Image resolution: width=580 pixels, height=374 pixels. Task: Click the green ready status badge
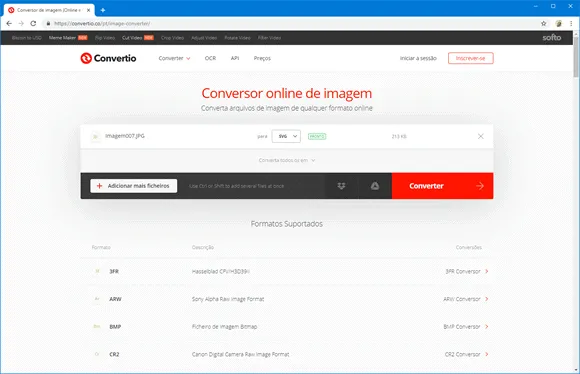[x=317, y=137]
